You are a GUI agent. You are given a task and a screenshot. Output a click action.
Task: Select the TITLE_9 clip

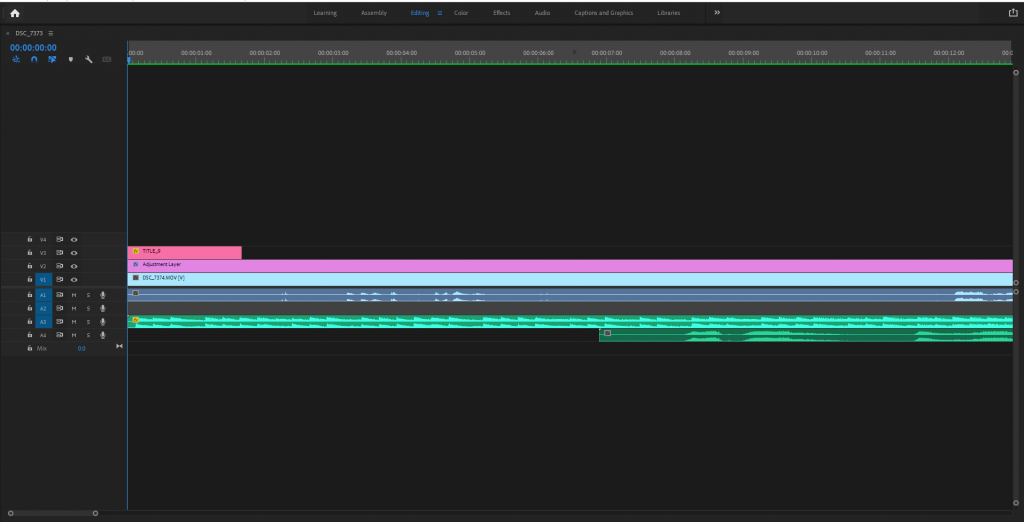[x=185, y=252]
